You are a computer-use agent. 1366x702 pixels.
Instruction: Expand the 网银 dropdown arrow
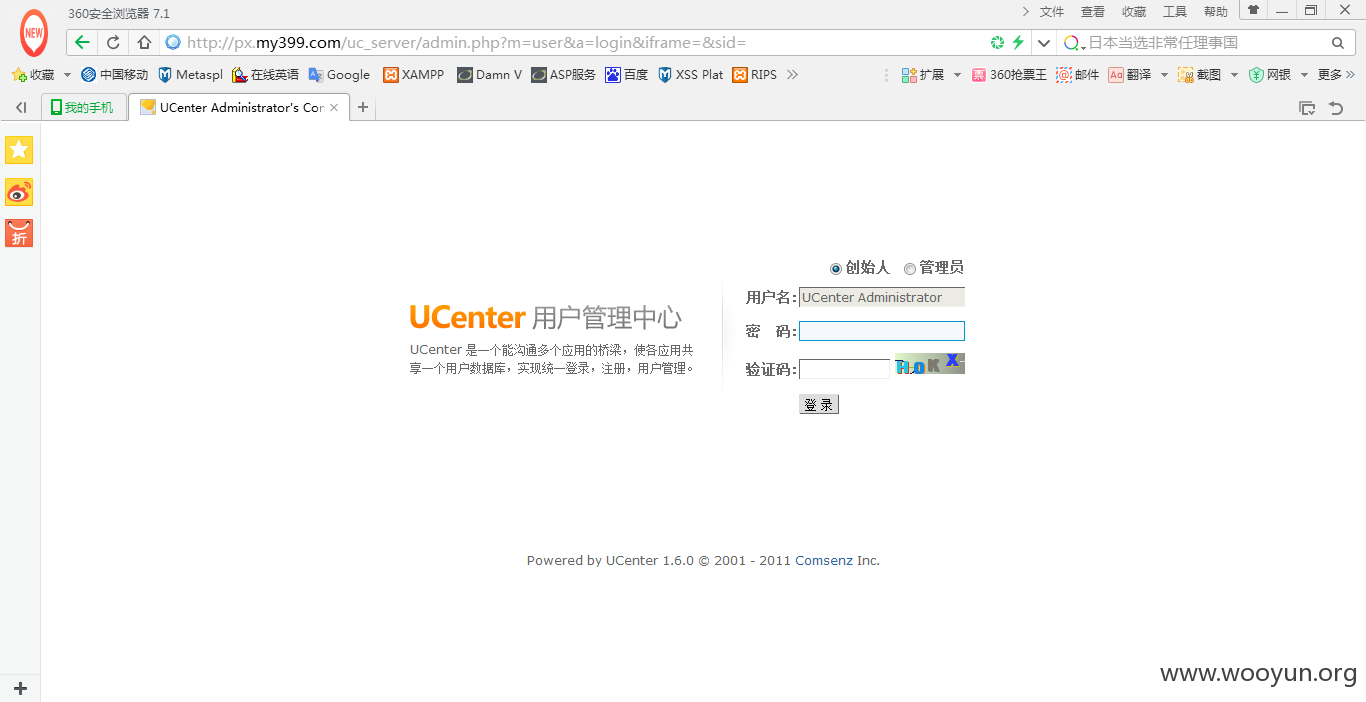[1304, 75]
